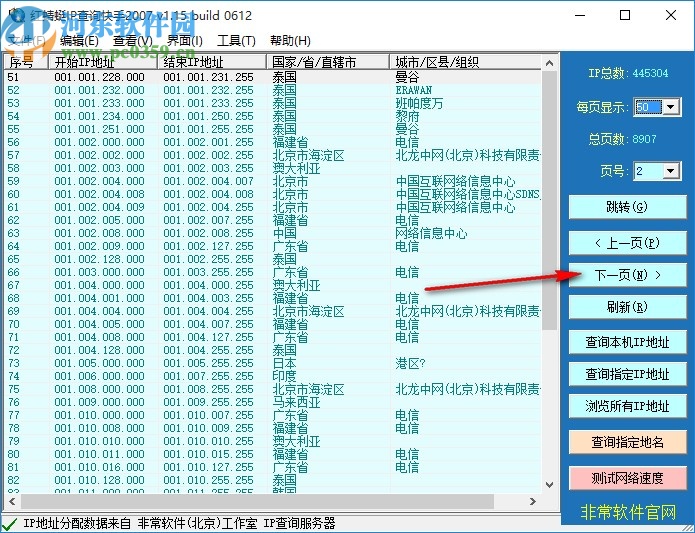Viewport: 695px width, 533px height.
Task: Open the 查看(V) menu
Action: tap(133, 41)
